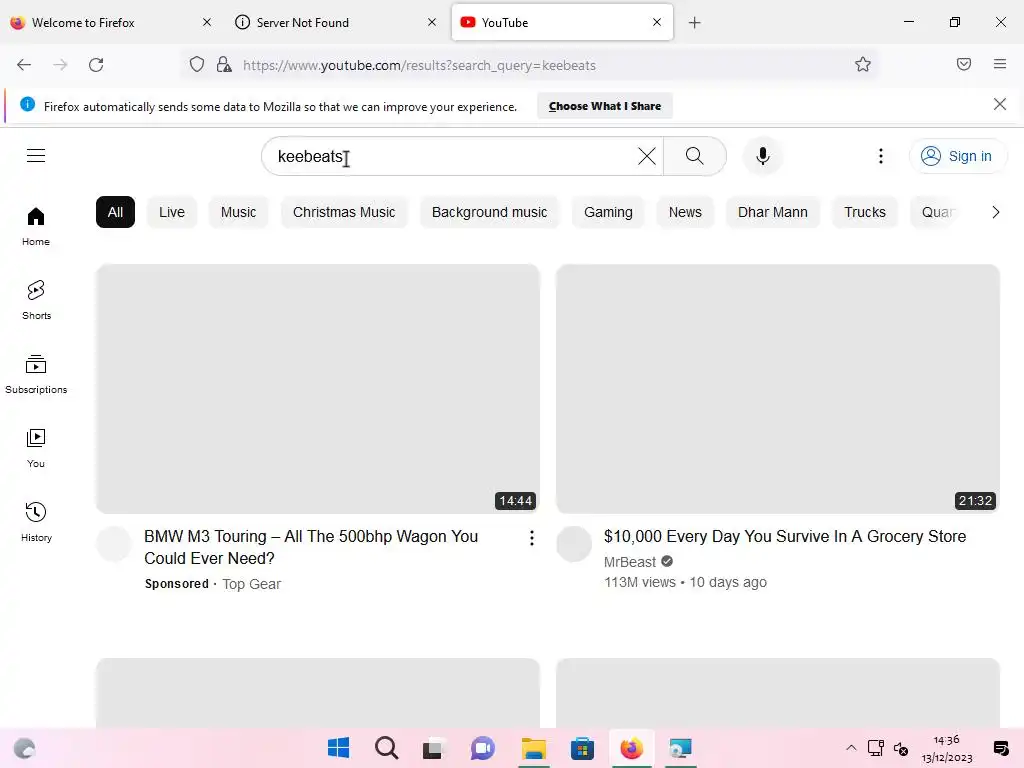Open Subscriptions in sidebar
Viewport: 1024px width, 768px height.
[36, 374]
